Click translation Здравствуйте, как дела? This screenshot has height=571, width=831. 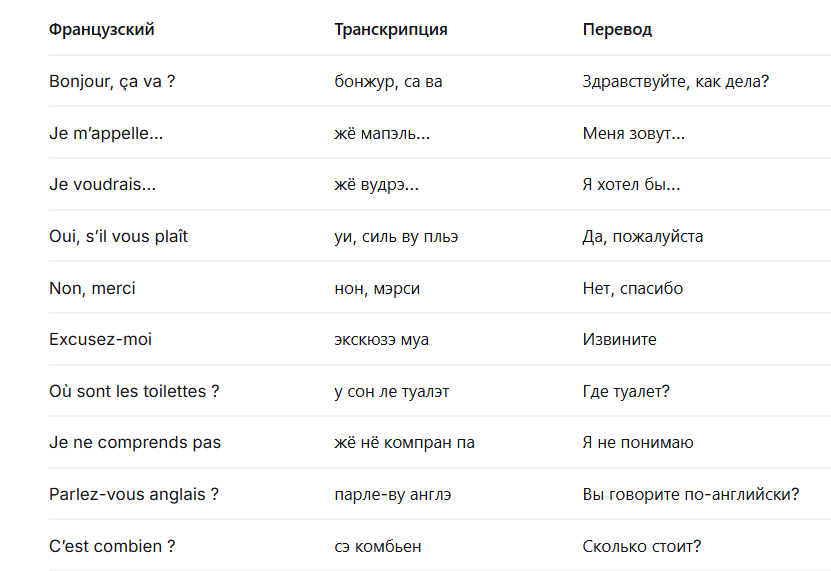675,82
